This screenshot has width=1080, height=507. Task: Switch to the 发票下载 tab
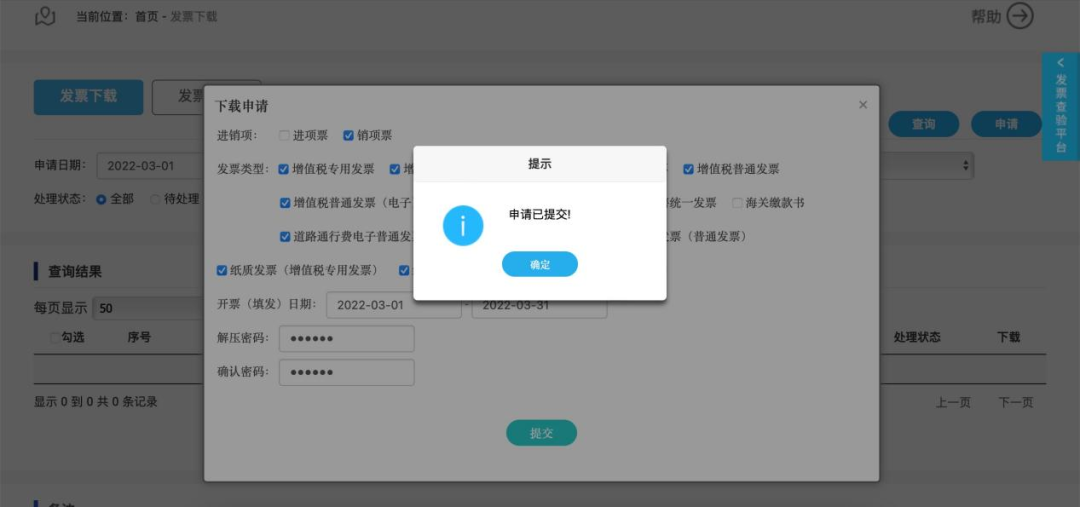tap(88, 96)
